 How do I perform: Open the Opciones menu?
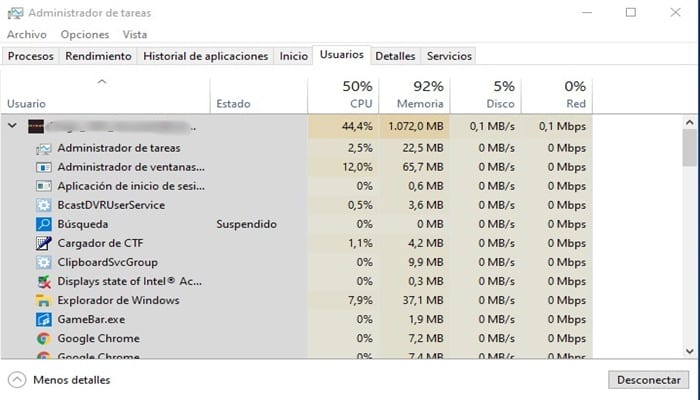(85, 34)
